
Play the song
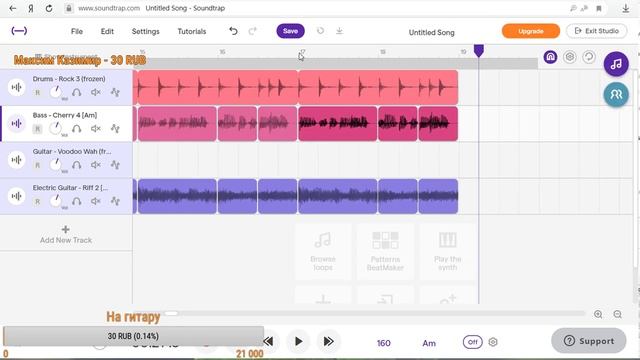point(298,341)
